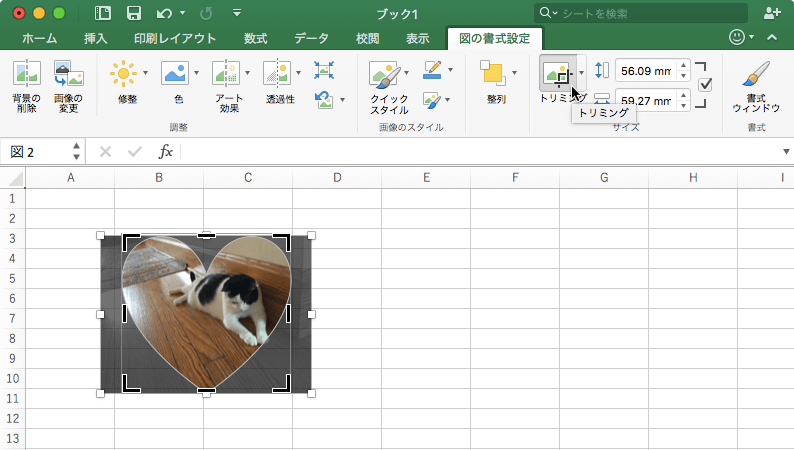Expand the Corrections (修整) dropdown arrow
This screenshot has height=450, width=794.
(x=146, y=73)
